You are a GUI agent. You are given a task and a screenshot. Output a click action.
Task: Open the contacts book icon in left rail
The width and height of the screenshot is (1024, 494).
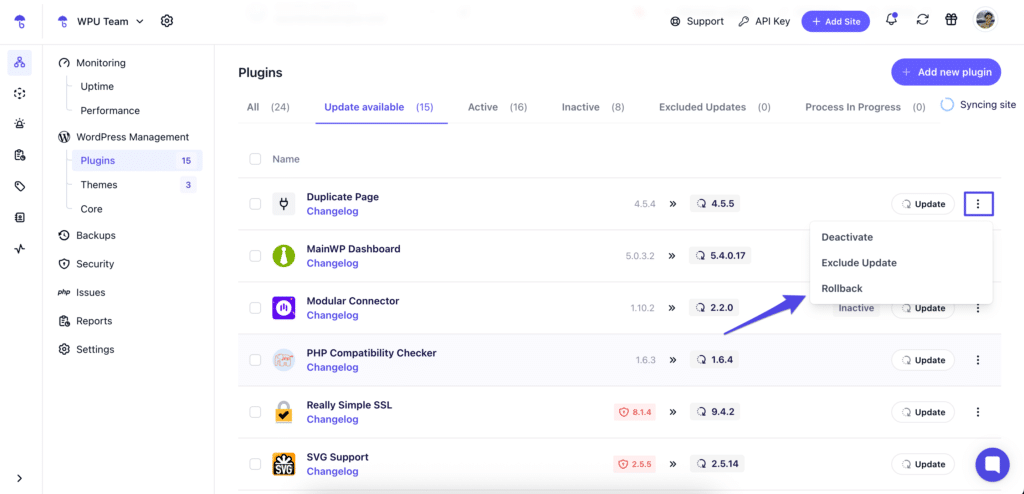[20, 218]
